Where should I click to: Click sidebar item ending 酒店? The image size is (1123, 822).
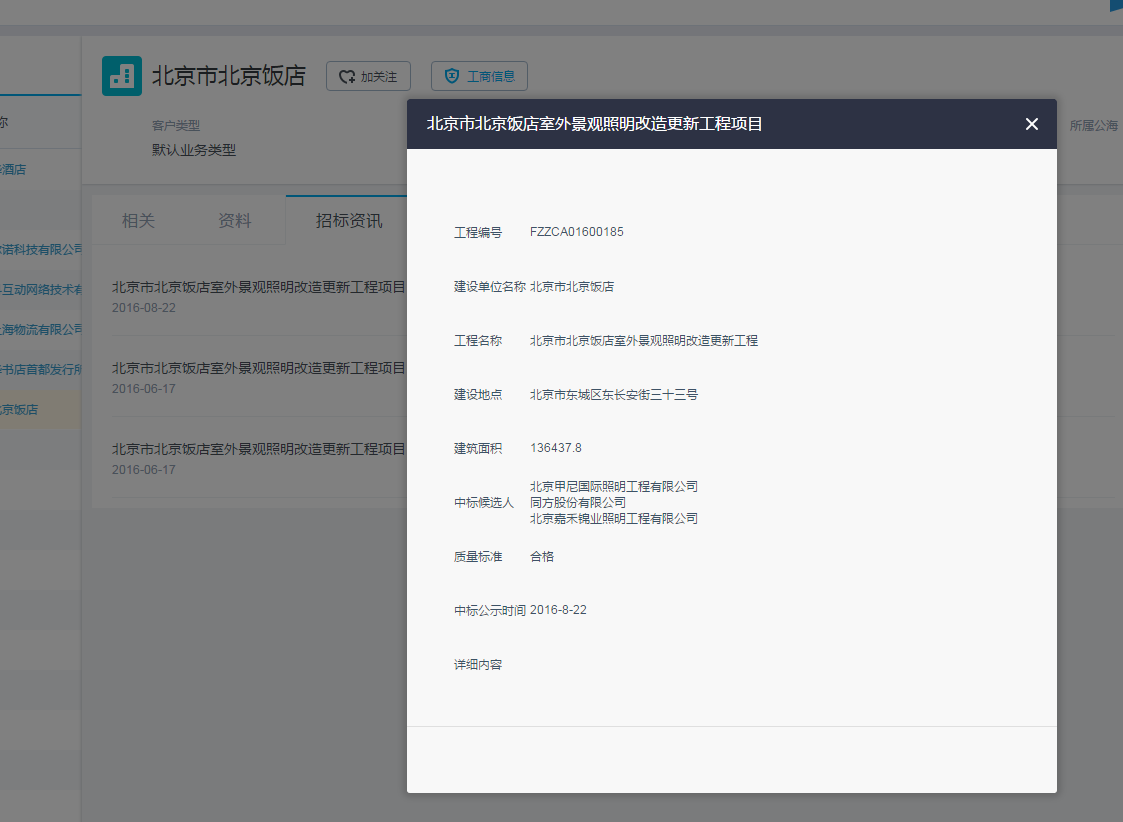pyautogui.click(x=13, y=170)
